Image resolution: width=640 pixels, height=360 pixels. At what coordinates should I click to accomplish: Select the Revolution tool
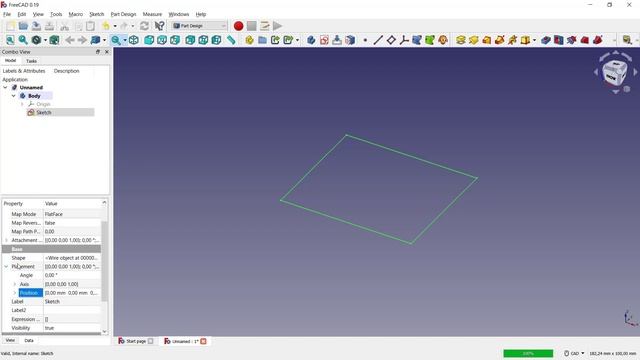[473, 40]
